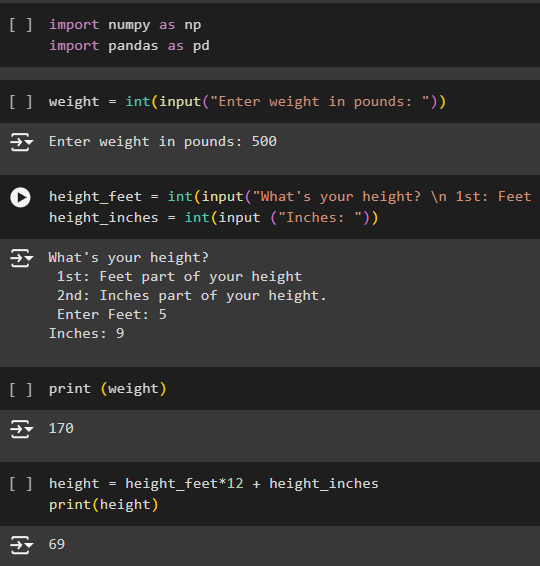Click output line '2nd: Inches part of your height.'
Viewport: 540px width, 566px height.
[x=192, y=296]
